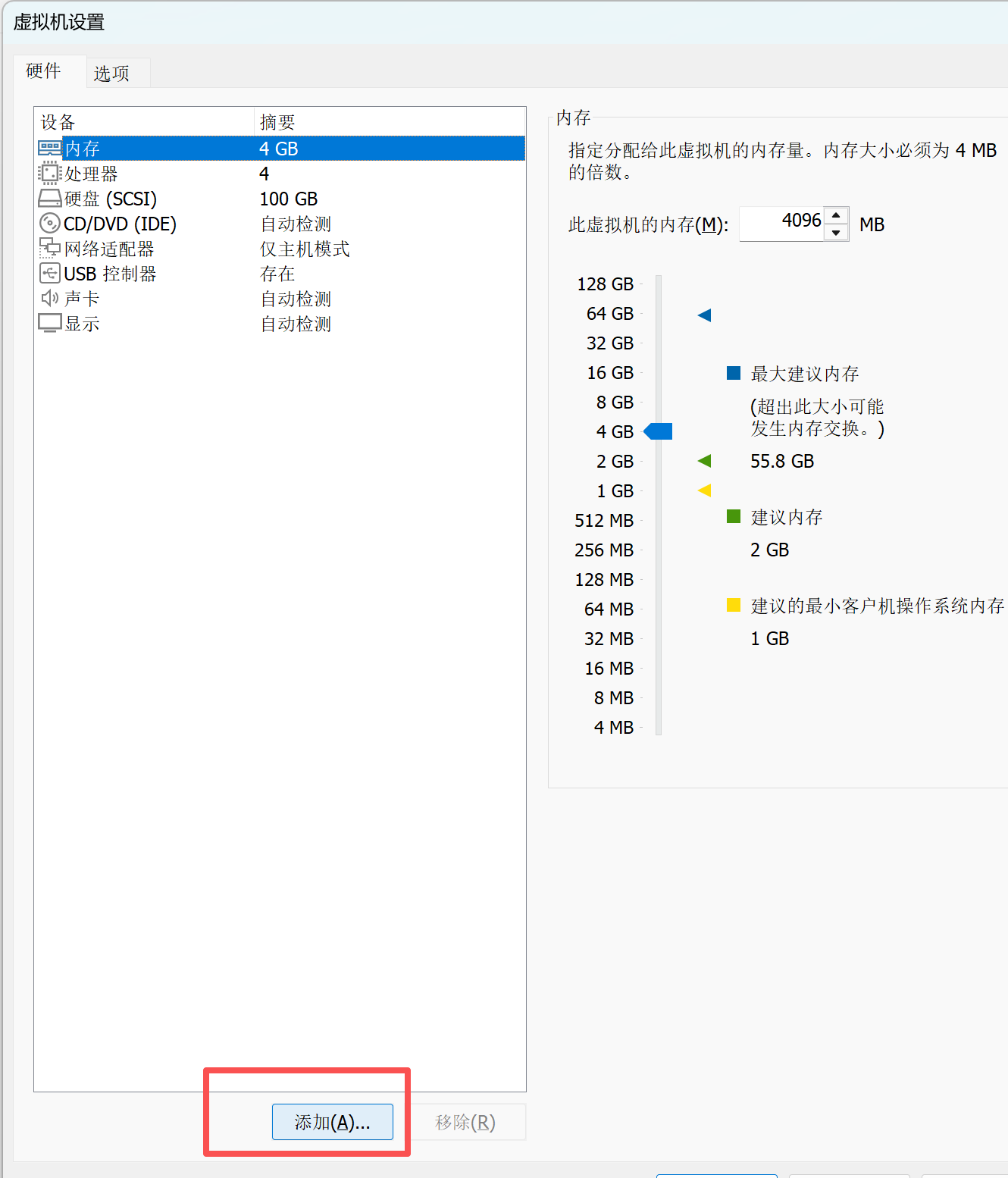Click the 512 MB scale label
Image resolution: width=1008 pixels, height=1178 pixels.
coord(604,520)
